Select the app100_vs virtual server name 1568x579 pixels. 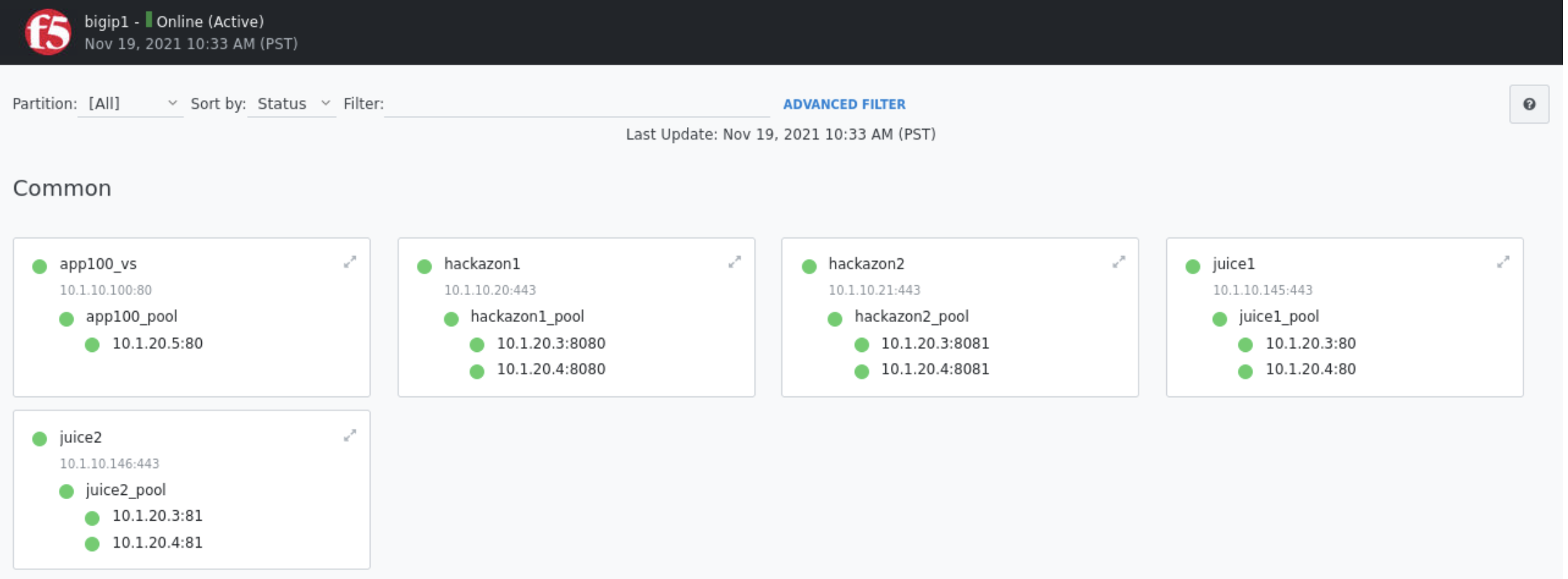click(x=98, y=264)
